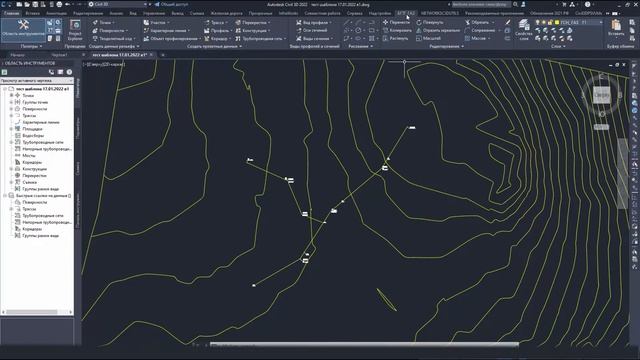Switch to the Анализ ribbon tab

pos(116,13)
